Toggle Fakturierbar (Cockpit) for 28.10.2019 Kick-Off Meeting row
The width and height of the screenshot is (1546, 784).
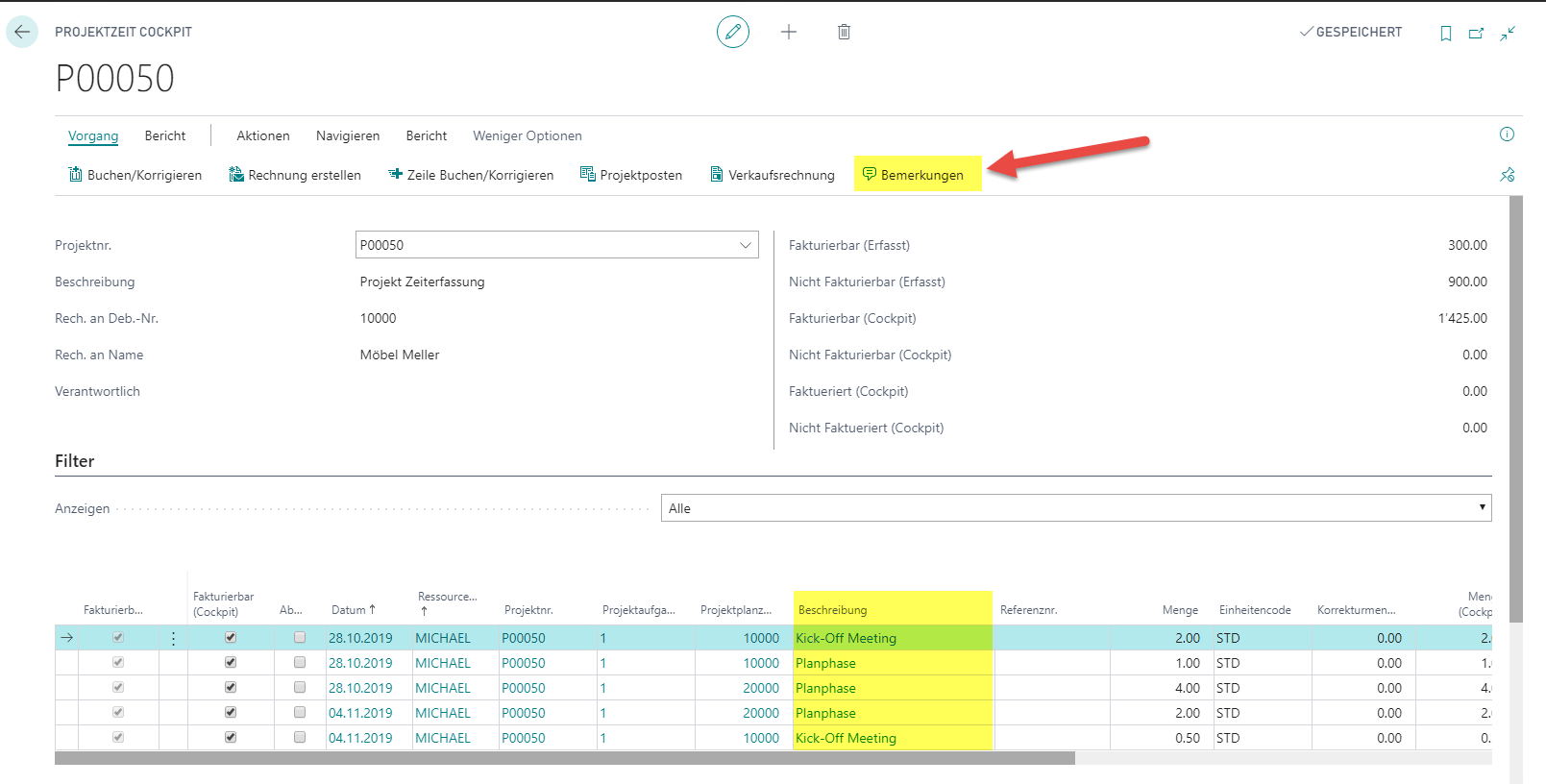click(x=231, y=637)
